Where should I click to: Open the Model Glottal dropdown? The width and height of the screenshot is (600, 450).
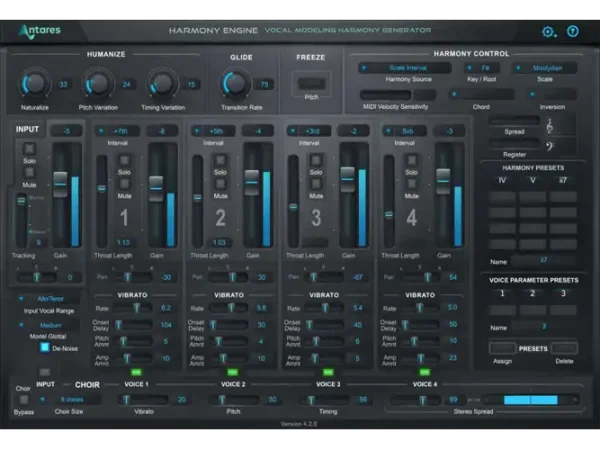tap(49, 325)
